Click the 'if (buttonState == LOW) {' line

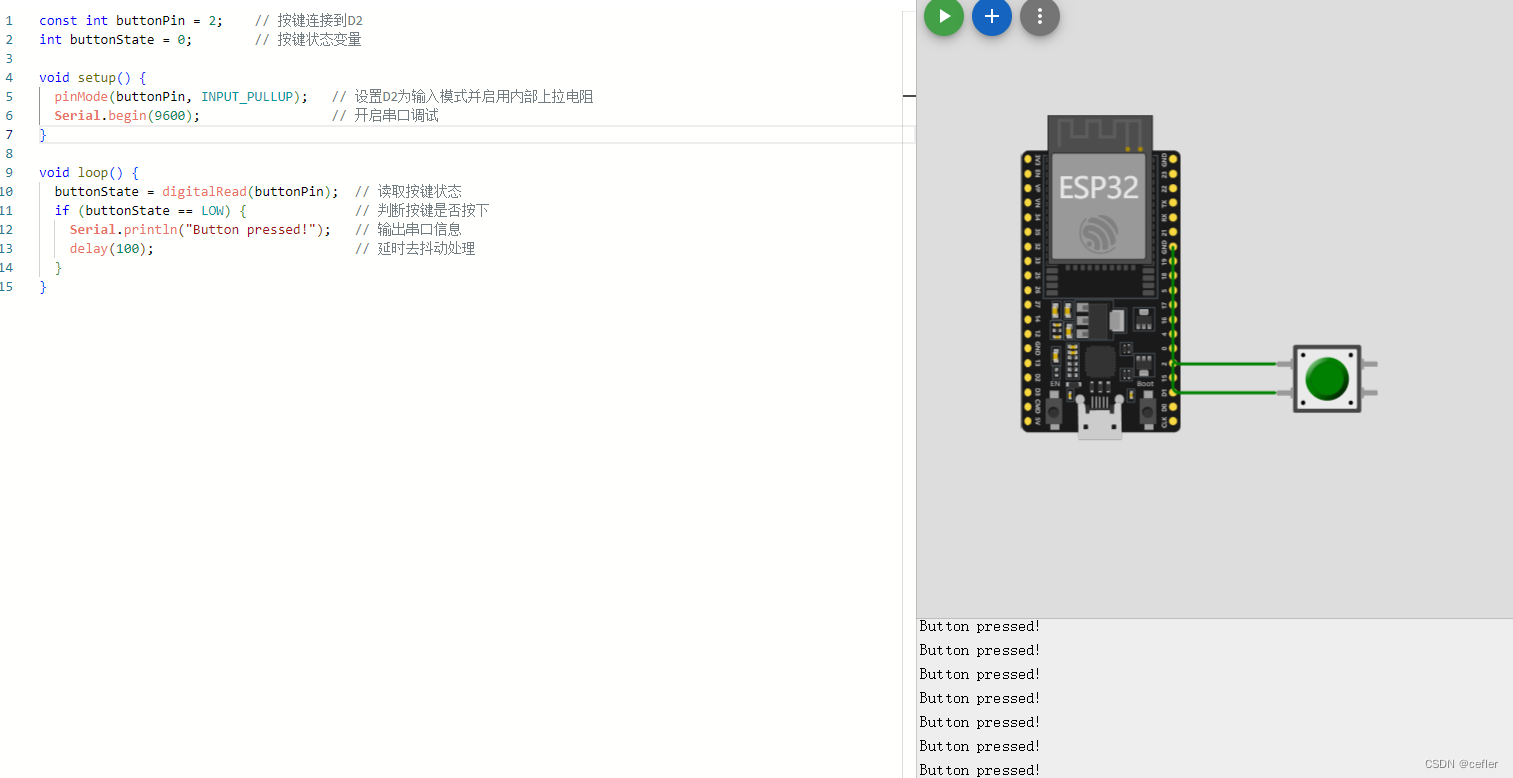pyautogui.click(x=150, y=210)
